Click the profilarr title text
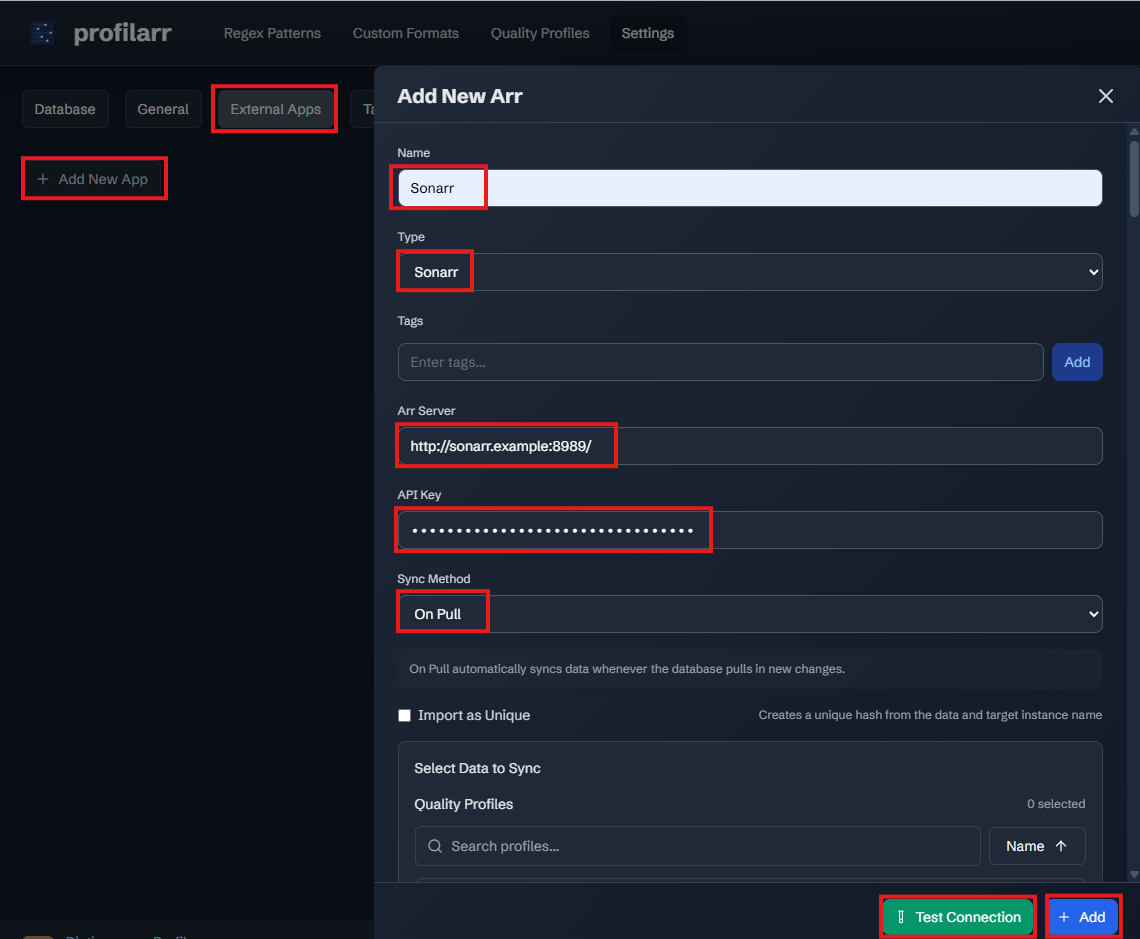 tap(123, 33)
